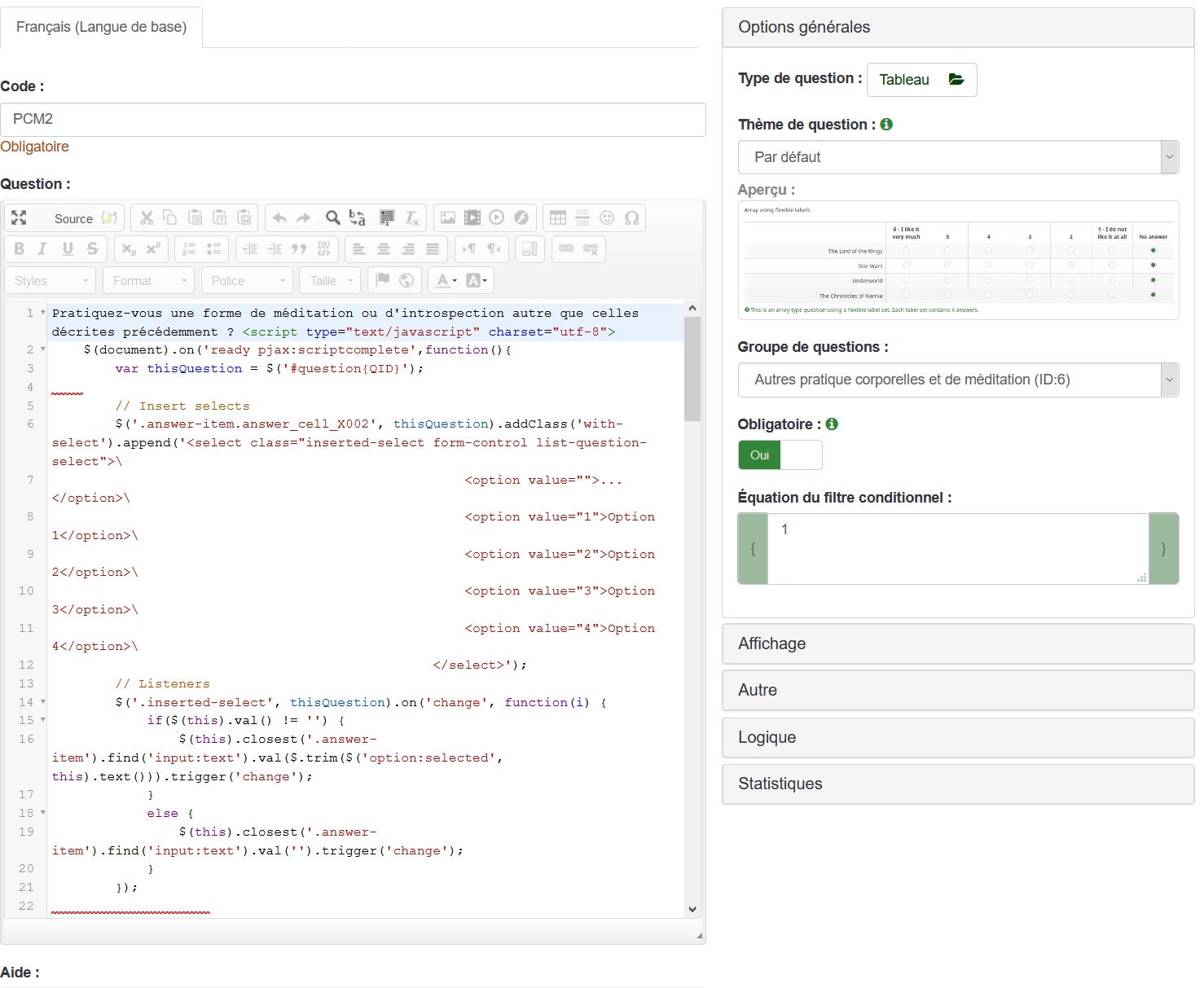Collapse code fold arrow on line 14
The width and height of the screenshot is (1204, 988).
pos(43,702)
